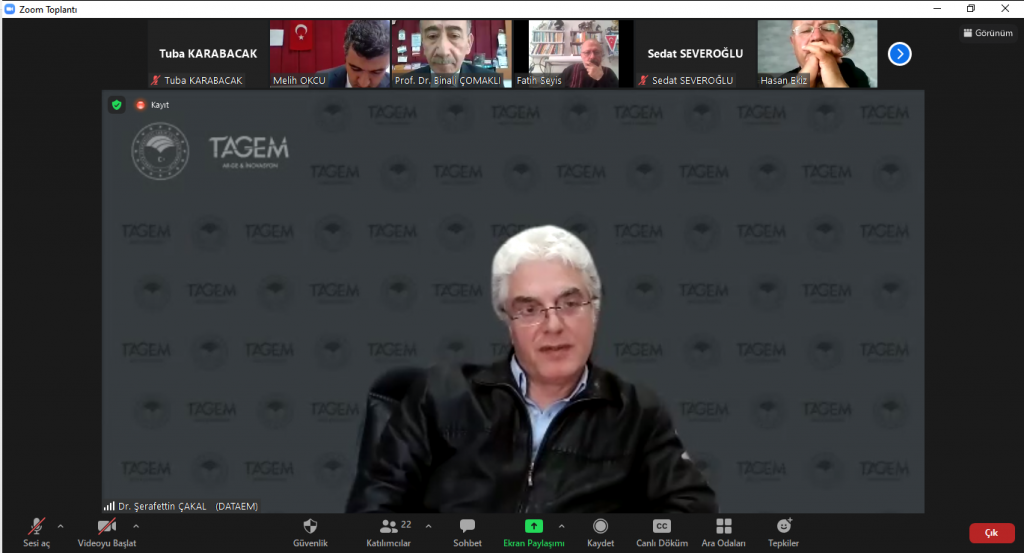Click the Kaydet record icon
The image size is (1024, 553).
coord(600,526)
